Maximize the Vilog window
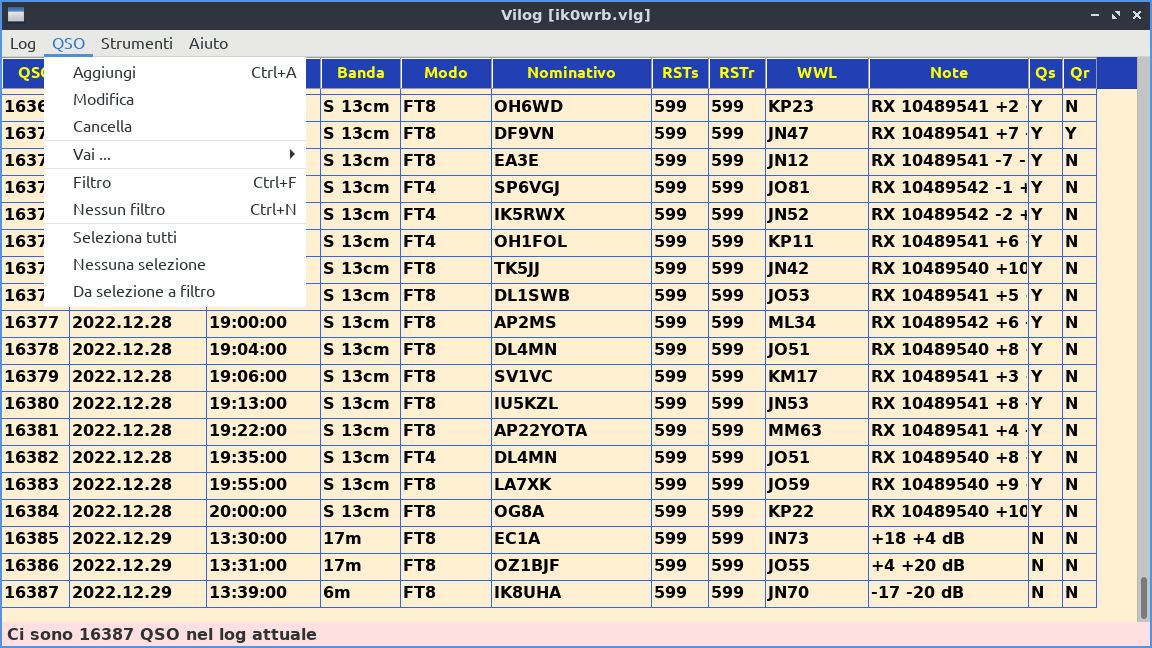1152x648 pixels. click(1116, 15)
